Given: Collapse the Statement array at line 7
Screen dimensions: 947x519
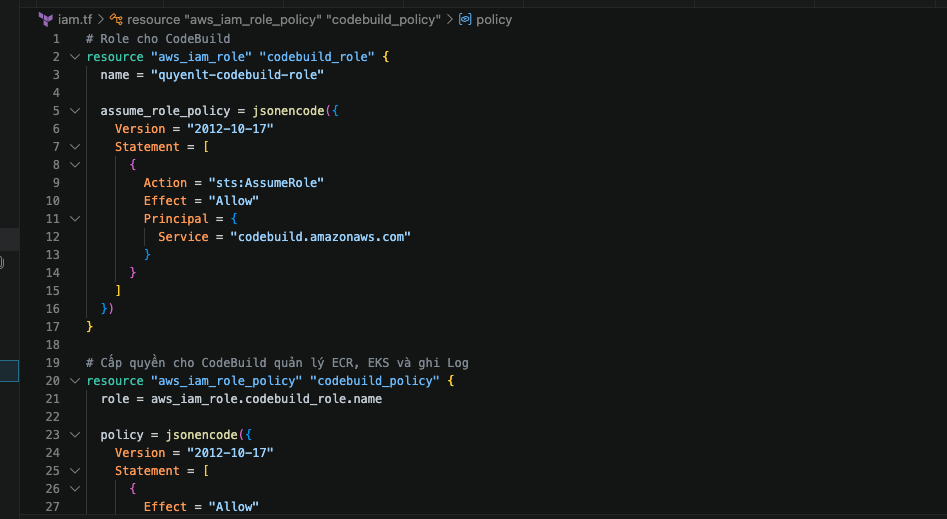Looking at the screenshot, I should click(x=75, y=147).
